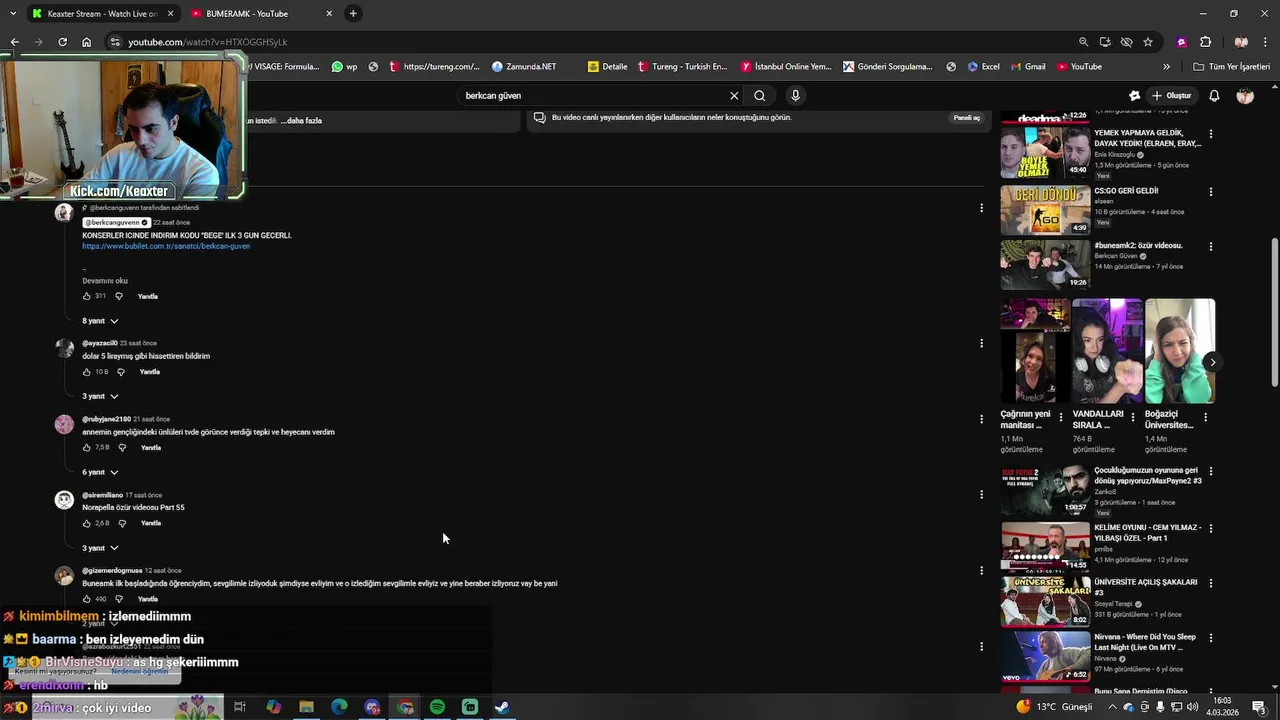Screen dimensions: 1280x720
Task: Open the zoom magnifier in address bar
Action: tap(1083, 42)
